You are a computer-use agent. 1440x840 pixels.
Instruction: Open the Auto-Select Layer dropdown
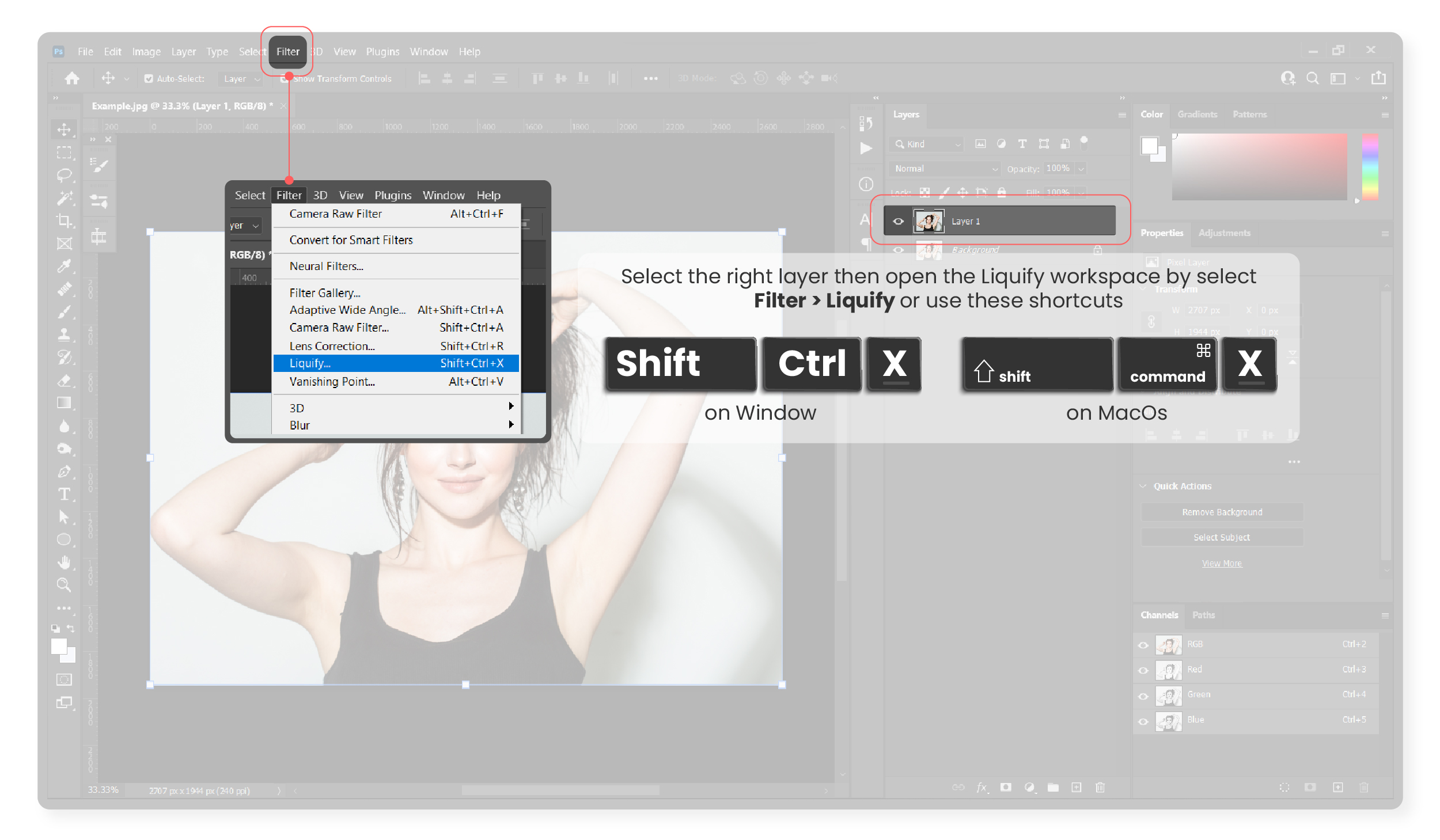[241, 79]
